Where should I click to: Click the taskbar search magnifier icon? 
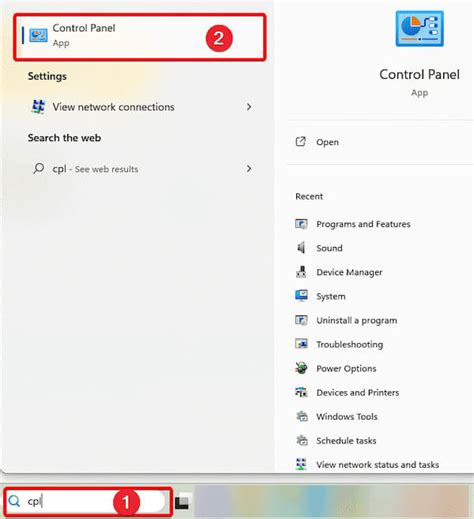pyautogui.click(x=14, y=501)
